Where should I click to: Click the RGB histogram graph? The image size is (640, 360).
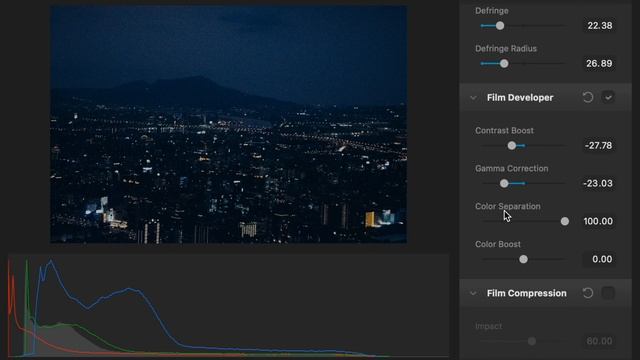229,306
